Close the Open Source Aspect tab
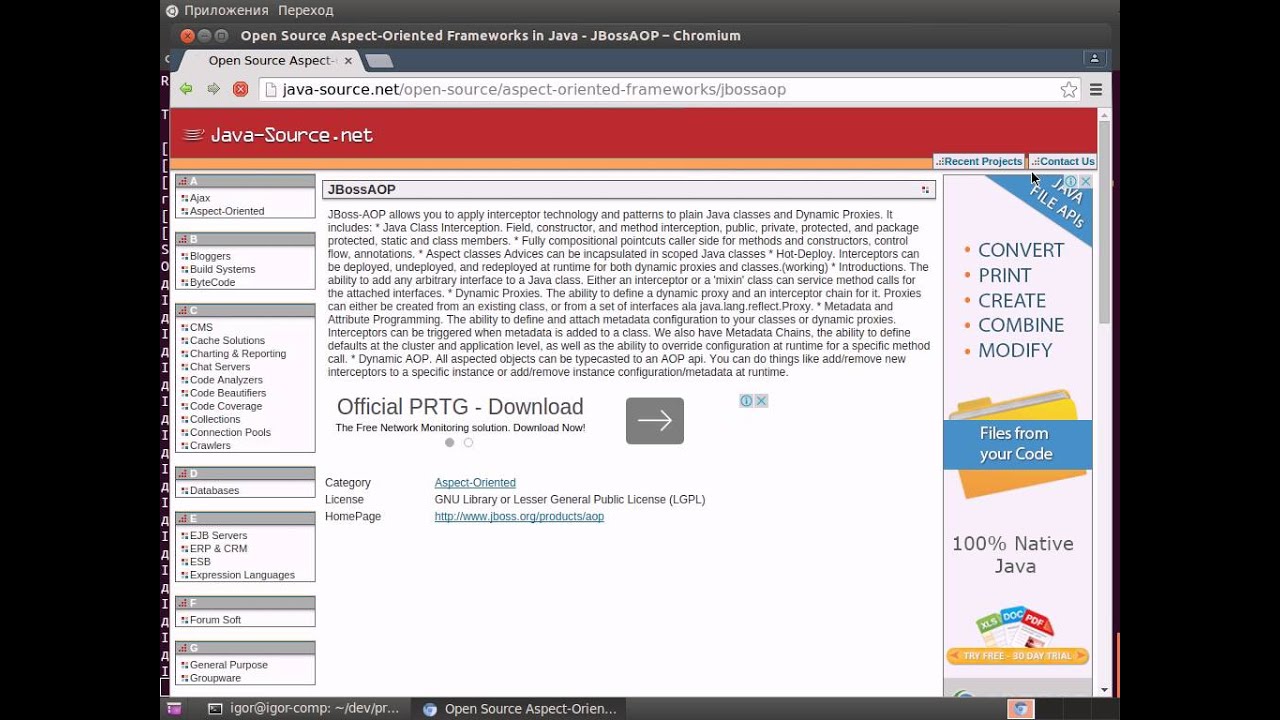This screenshot has width=1280, height=720. point(348,61)
